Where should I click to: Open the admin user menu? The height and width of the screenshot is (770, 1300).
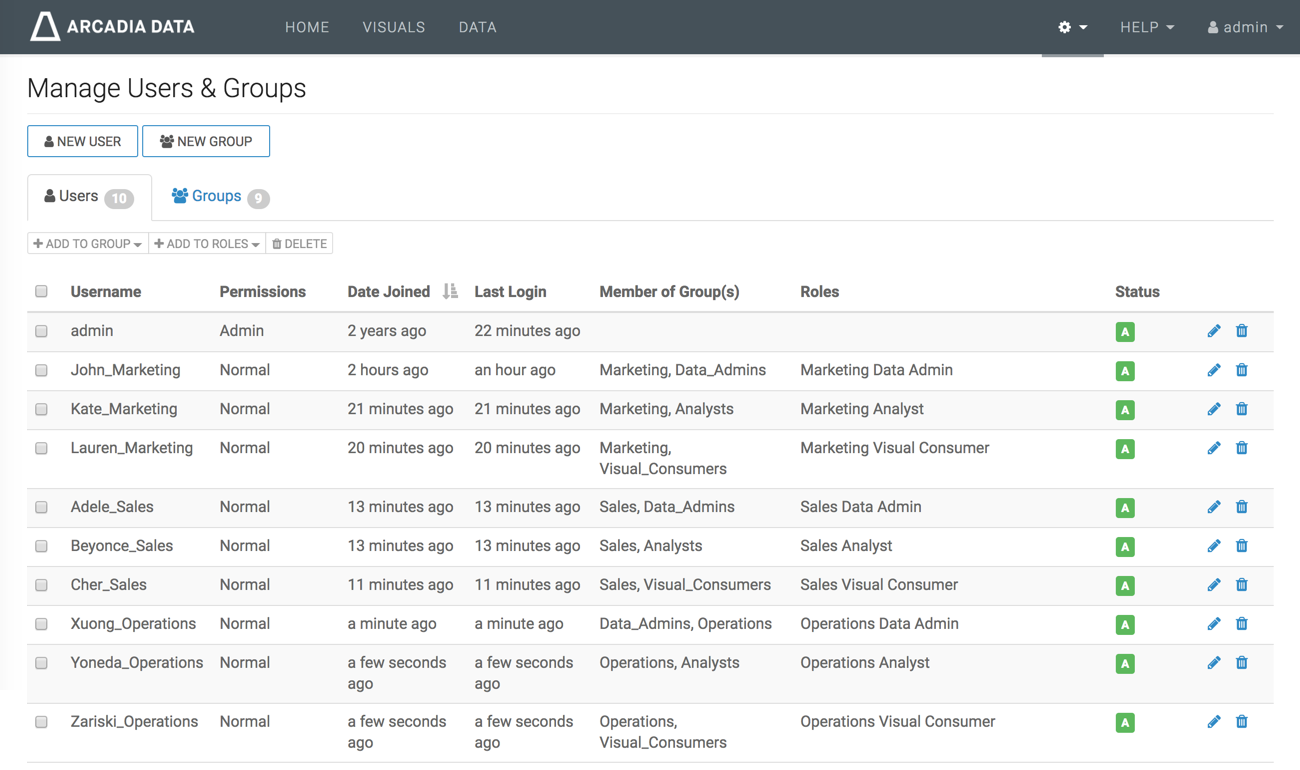[1245, 27]
